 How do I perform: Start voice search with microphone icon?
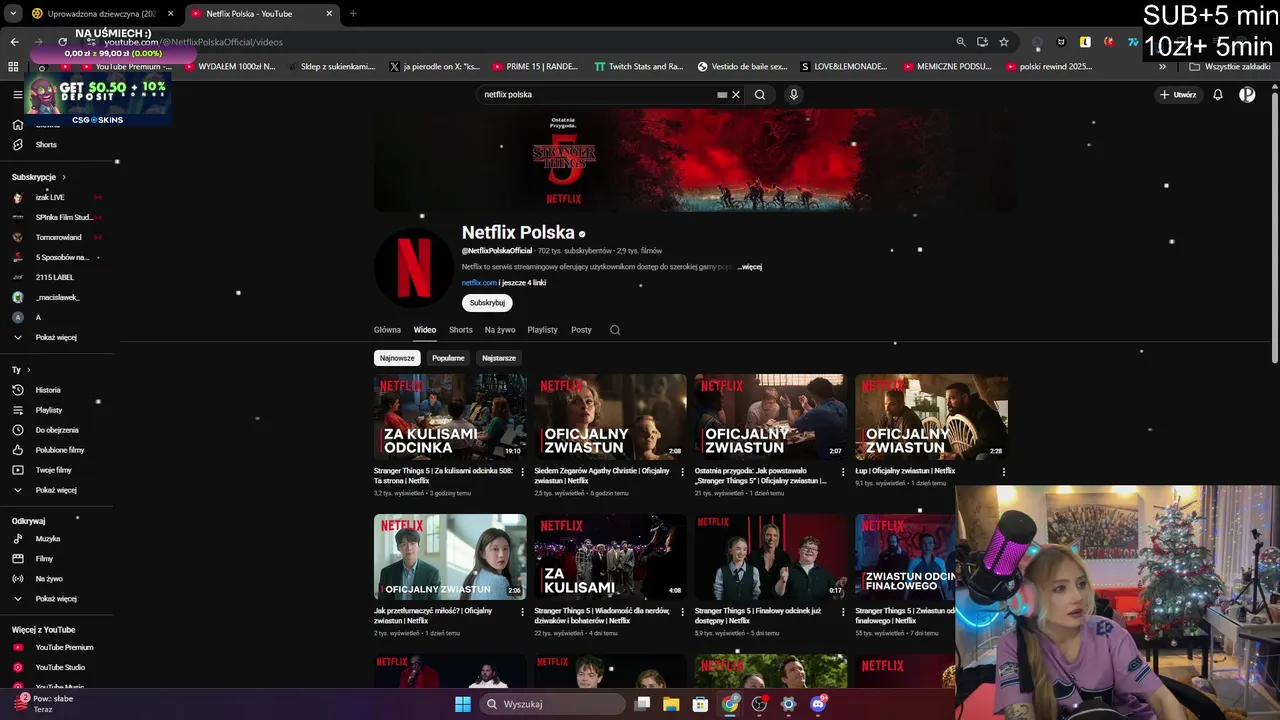tap(794, 94)
